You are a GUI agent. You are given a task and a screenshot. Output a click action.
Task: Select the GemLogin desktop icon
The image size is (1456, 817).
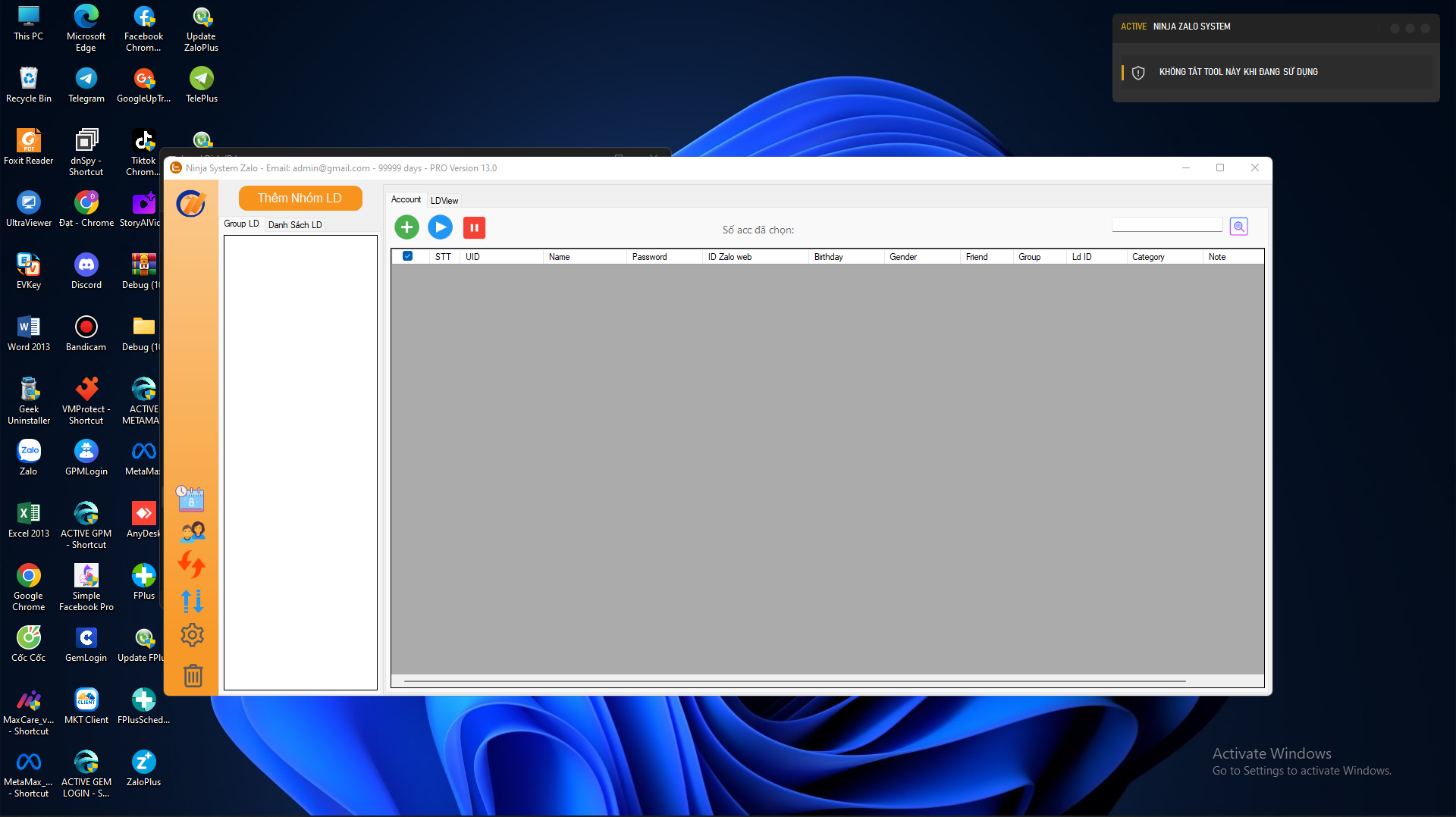86,644
